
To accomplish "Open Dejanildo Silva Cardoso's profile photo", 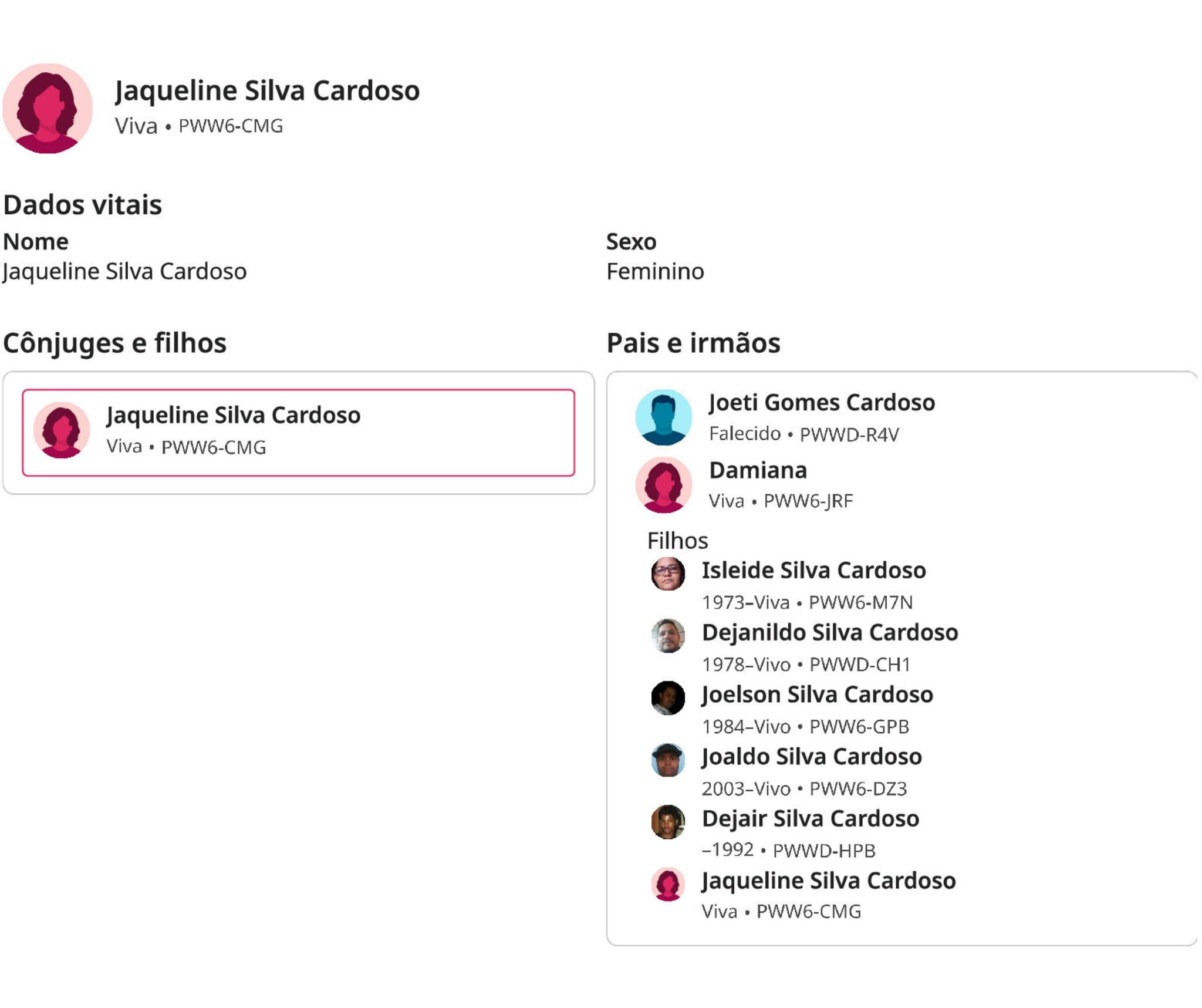I will 668,636.
